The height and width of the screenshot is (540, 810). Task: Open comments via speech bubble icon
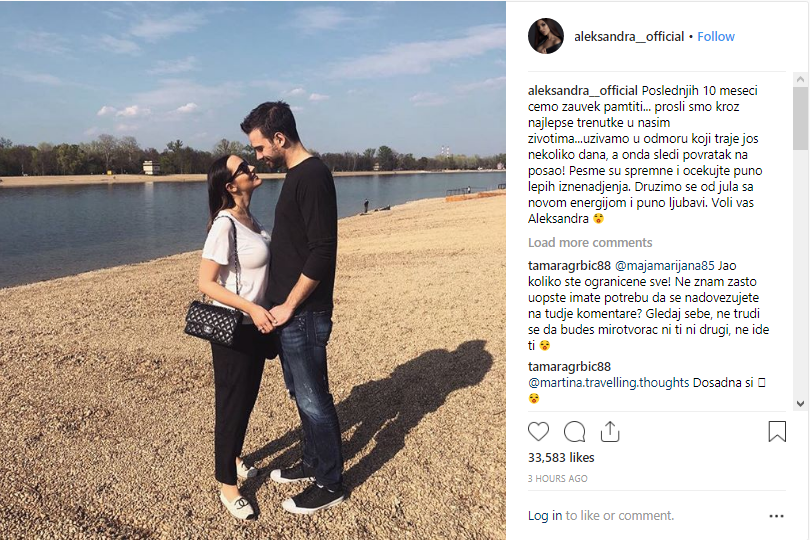point(574,431)
